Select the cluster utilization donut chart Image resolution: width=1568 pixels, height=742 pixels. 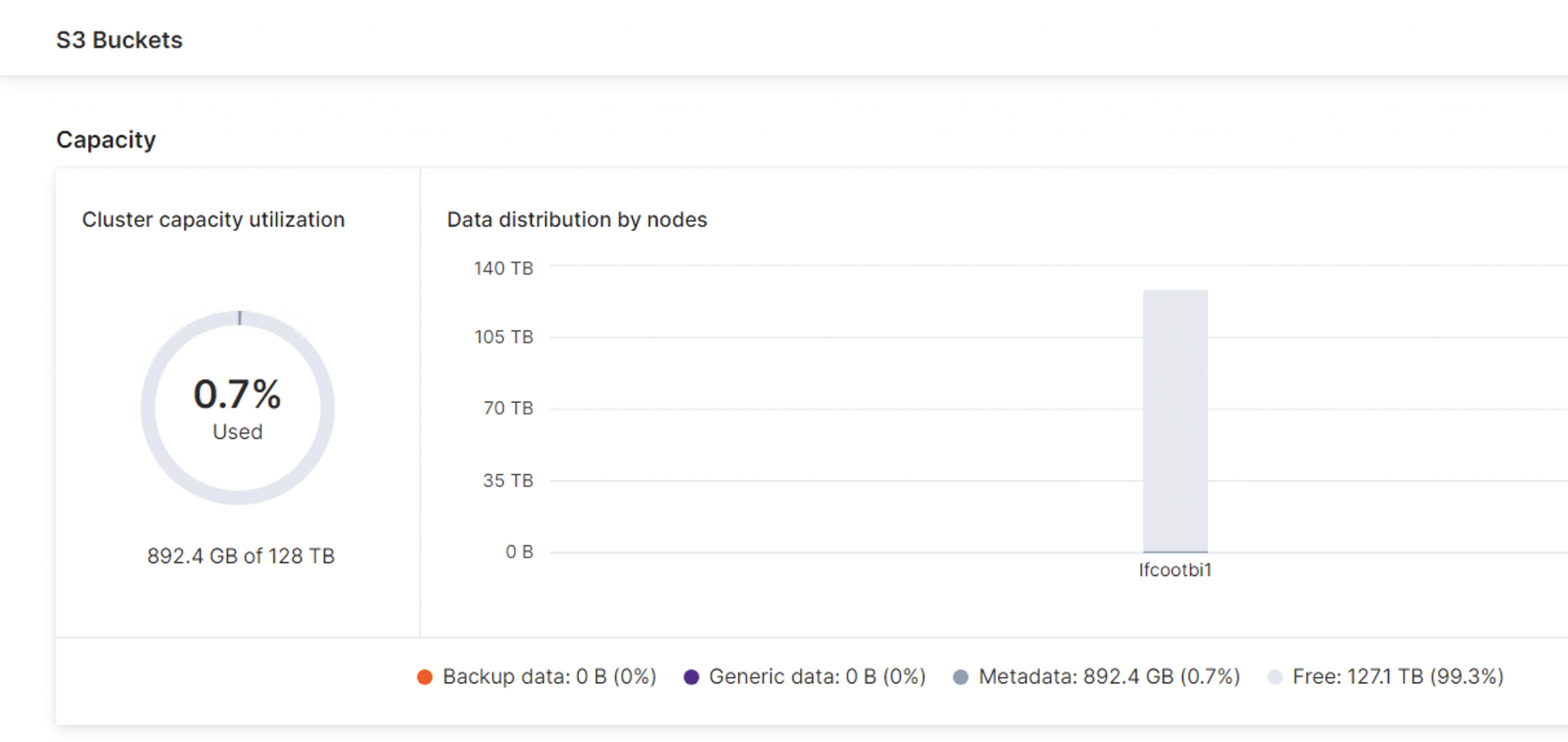(x=239, y=407)
